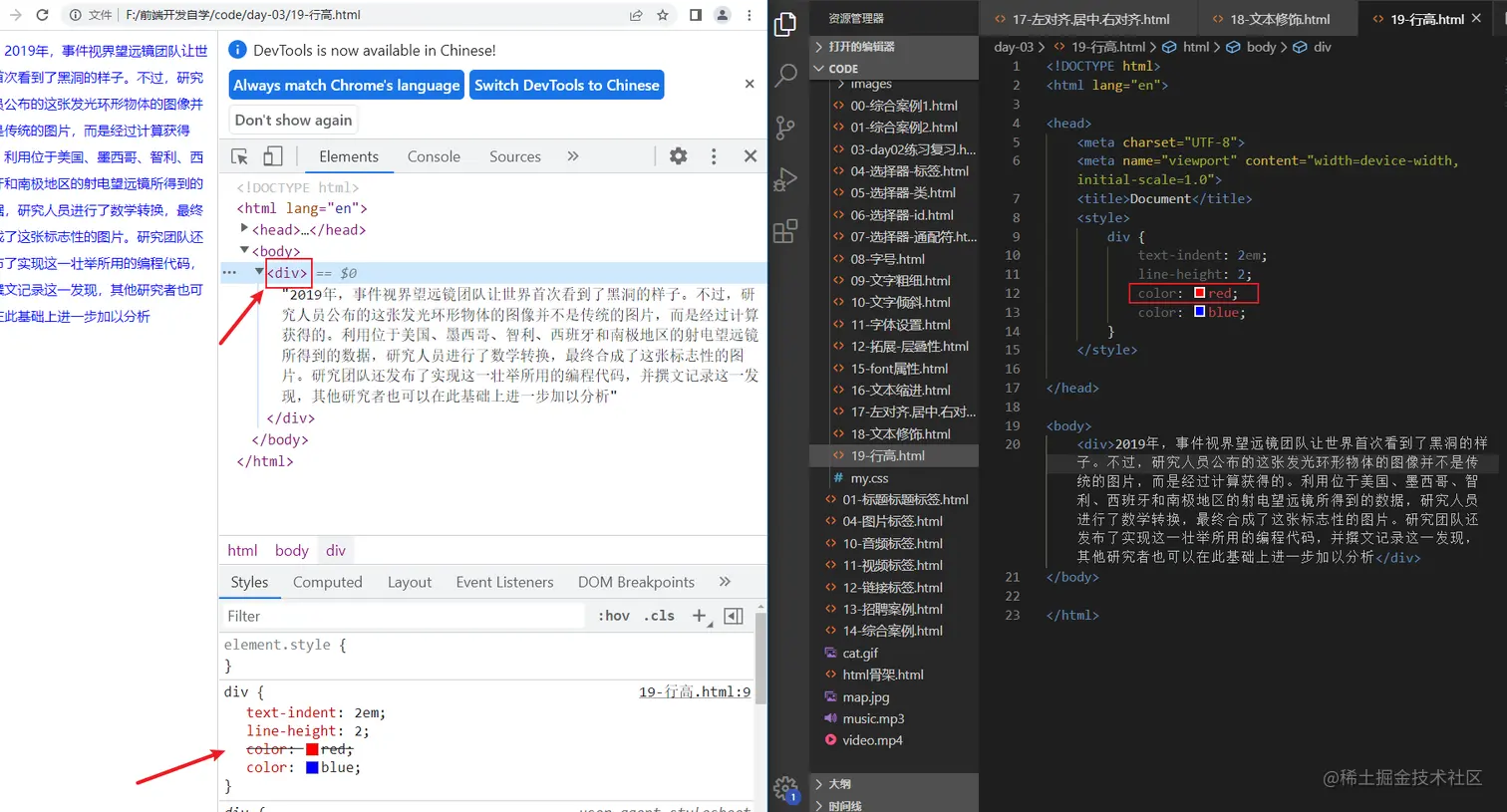Viewport: 1507px width, 812px height.
Task: Show more DevTools main tabs
Action: [573, 156]
